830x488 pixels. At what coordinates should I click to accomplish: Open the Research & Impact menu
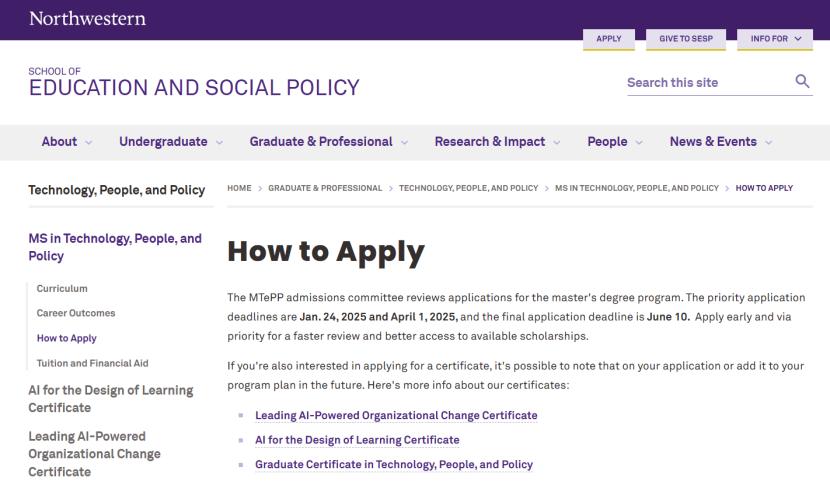[x=490, y=142]
